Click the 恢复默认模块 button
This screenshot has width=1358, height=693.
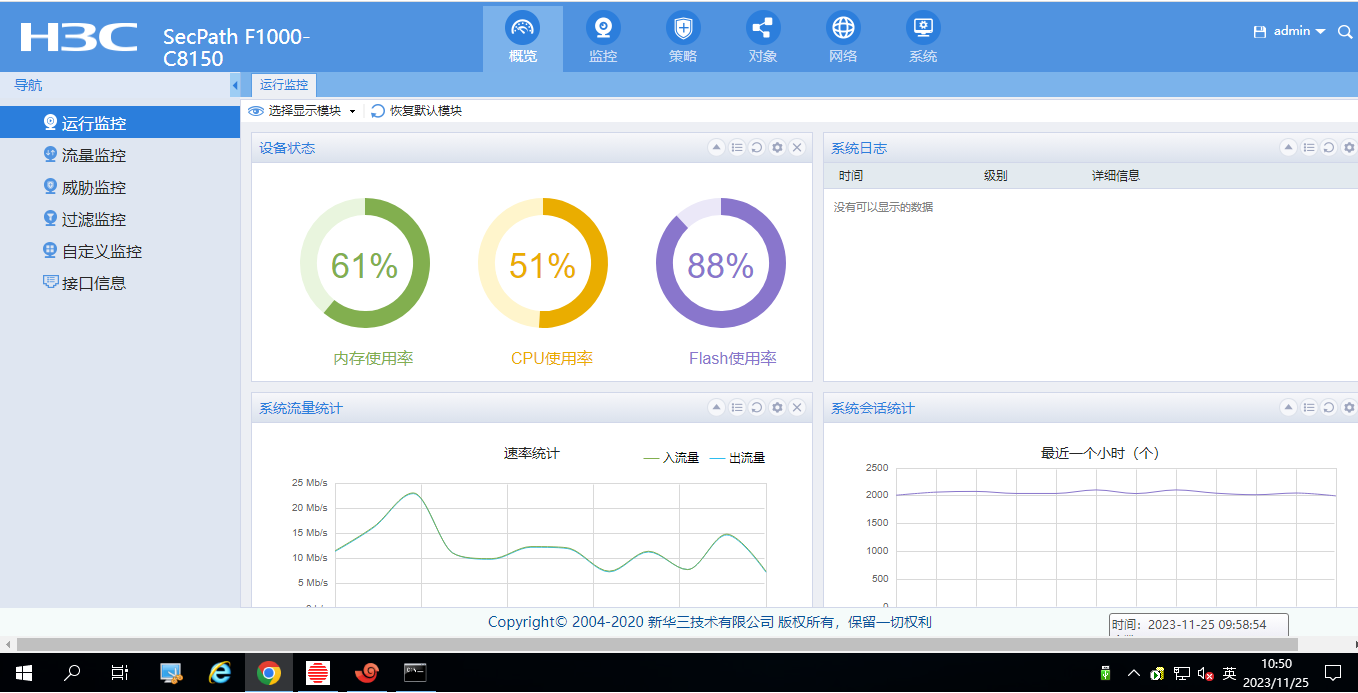[x=417, y=111]
